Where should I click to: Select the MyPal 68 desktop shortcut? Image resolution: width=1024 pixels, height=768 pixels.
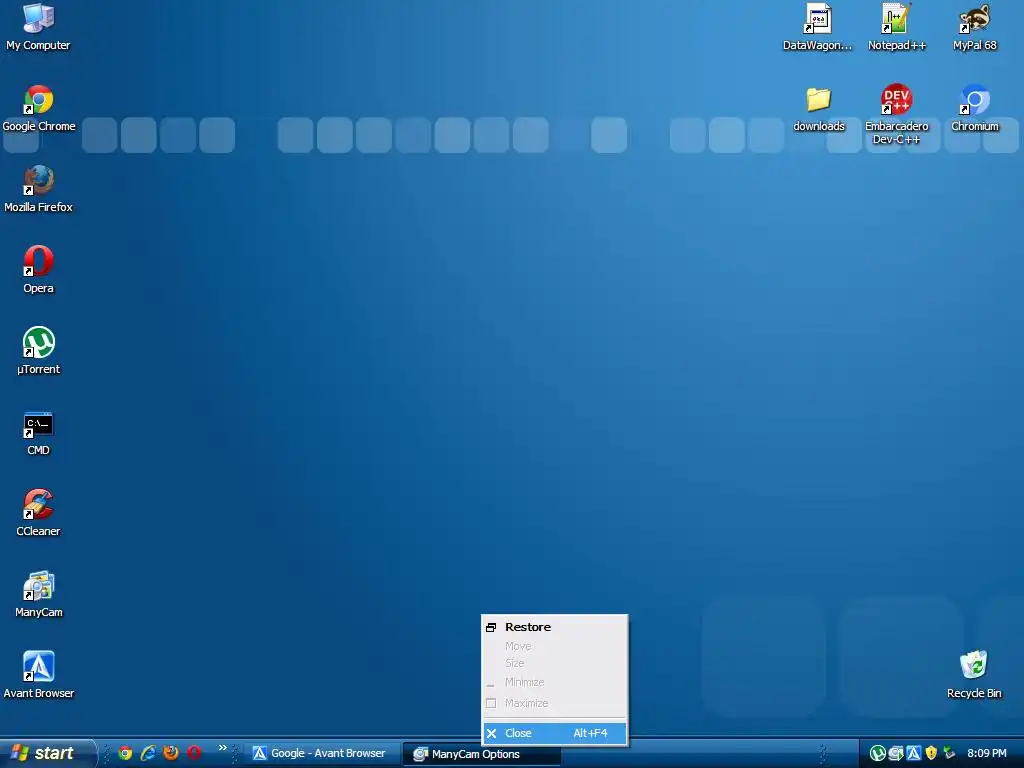(975, 27)
